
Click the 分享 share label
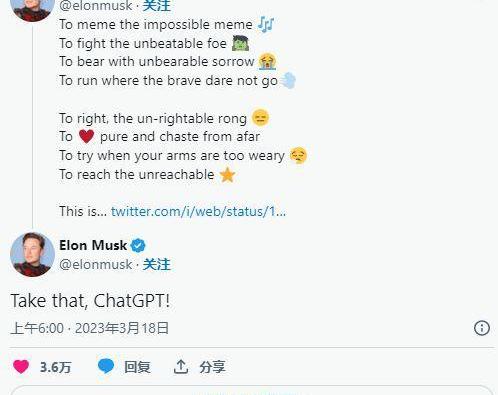(212, 367)
